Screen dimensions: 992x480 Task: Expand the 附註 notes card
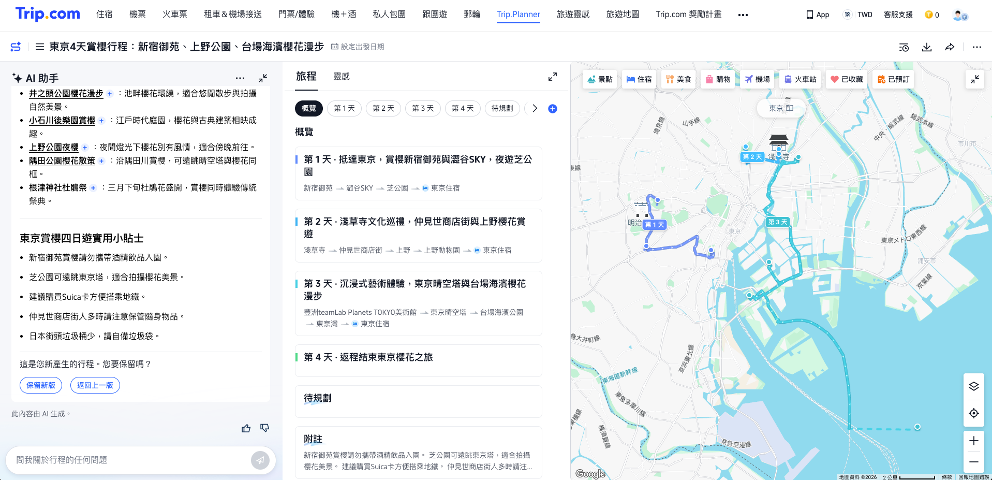click(419, 452)
